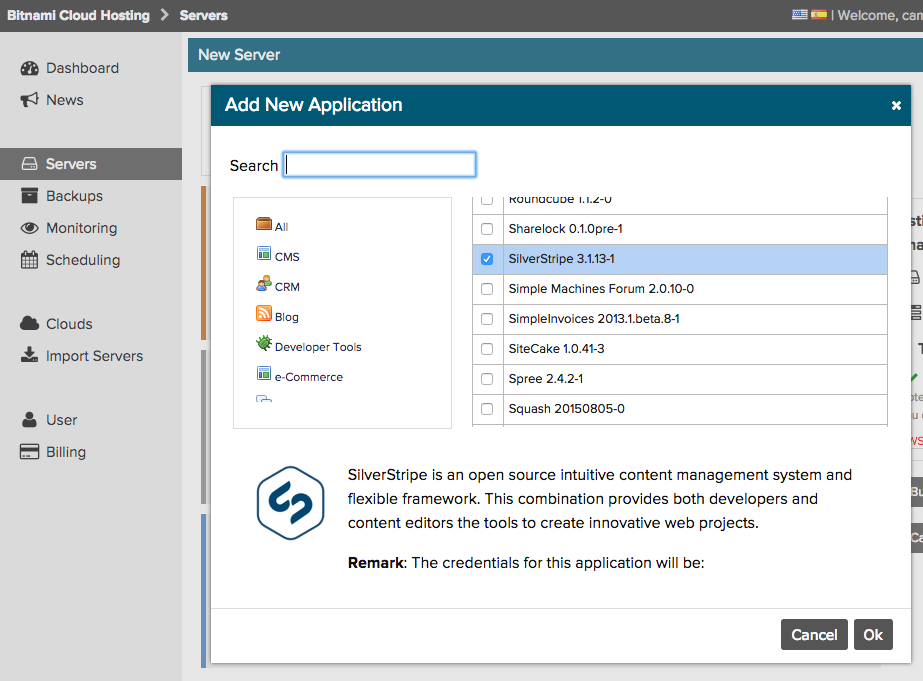Confirm selection with Ok button

pos(873,635)
